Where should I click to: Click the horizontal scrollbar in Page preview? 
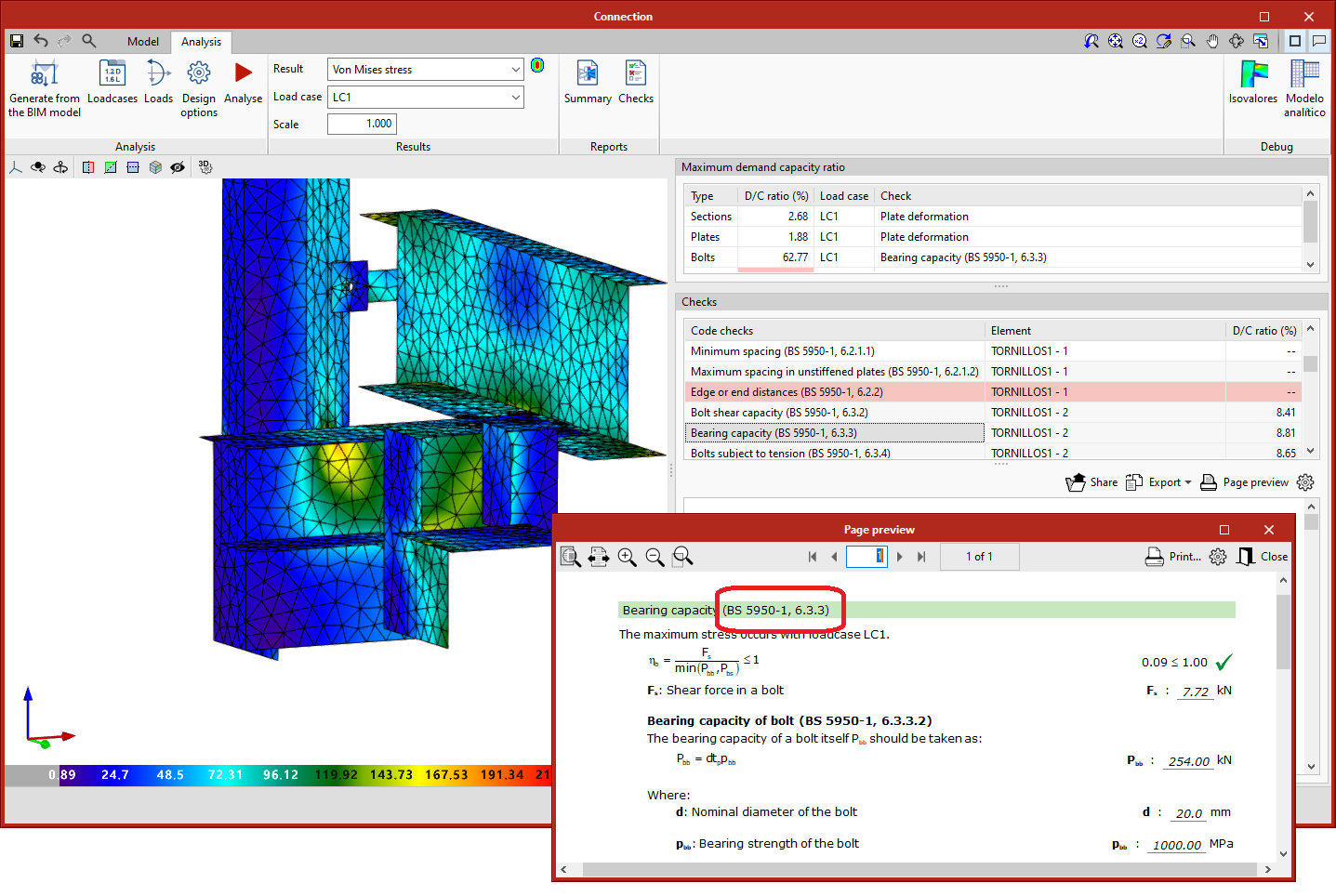point(917,870)
